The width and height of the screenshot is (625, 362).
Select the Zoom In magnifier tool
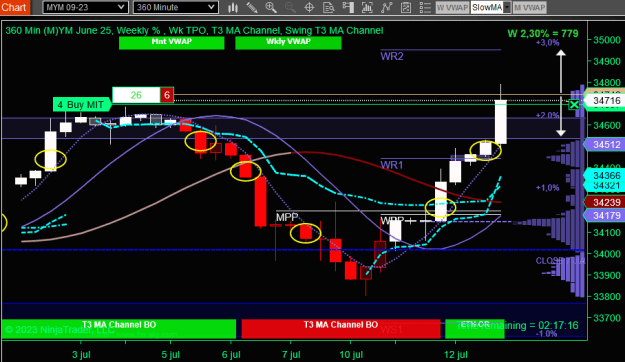(x=271, y=8)
